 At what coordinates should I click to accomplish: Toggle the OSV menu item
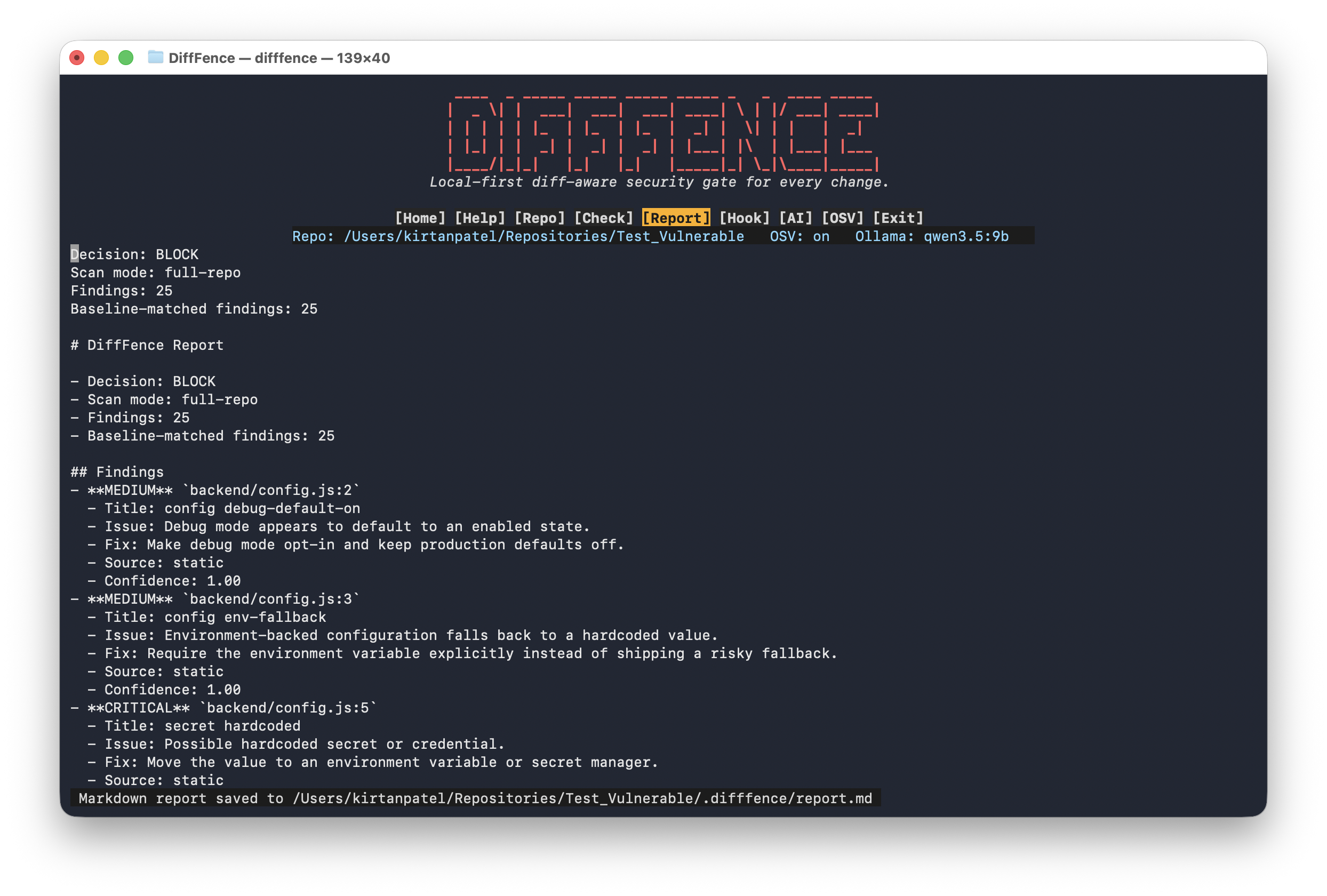point(842,218)
